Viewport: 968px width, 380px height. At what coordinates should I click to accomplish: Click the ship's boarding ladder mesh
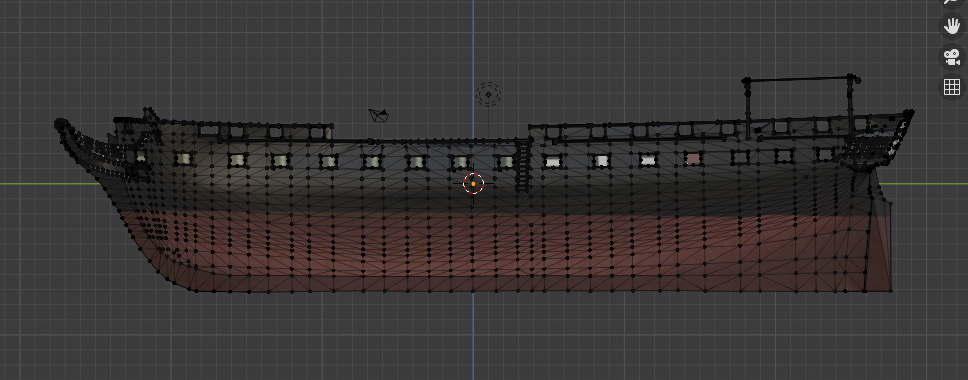click(x=522, y=165)
